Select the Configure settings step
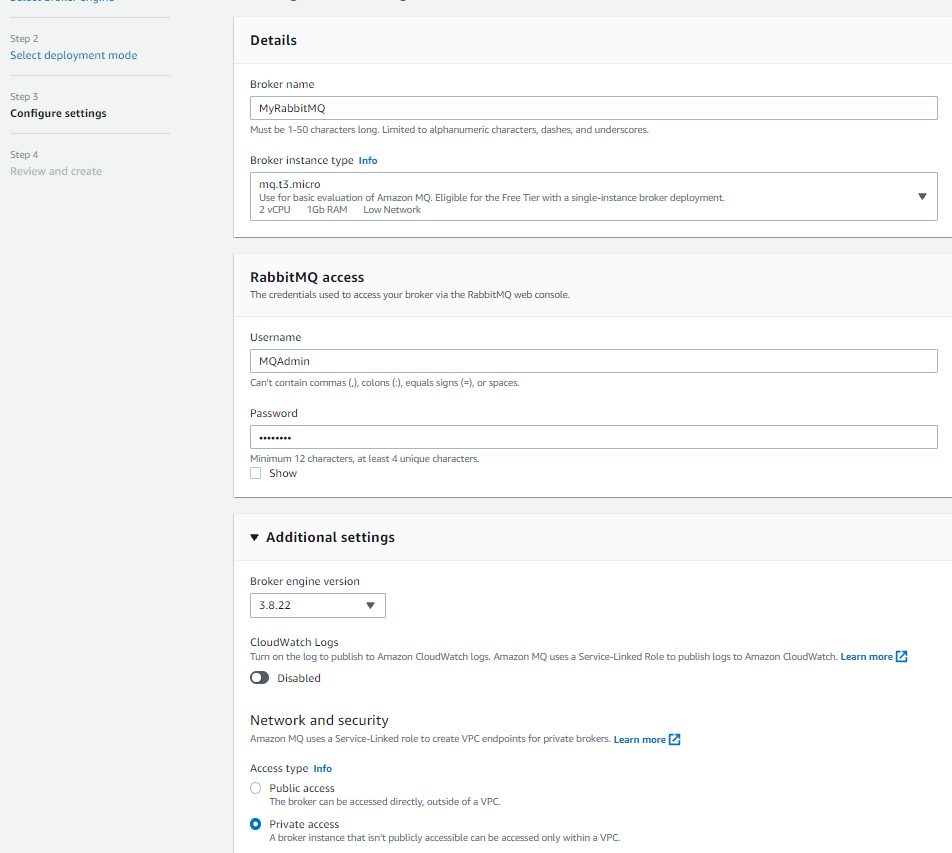 coord(58,114)
